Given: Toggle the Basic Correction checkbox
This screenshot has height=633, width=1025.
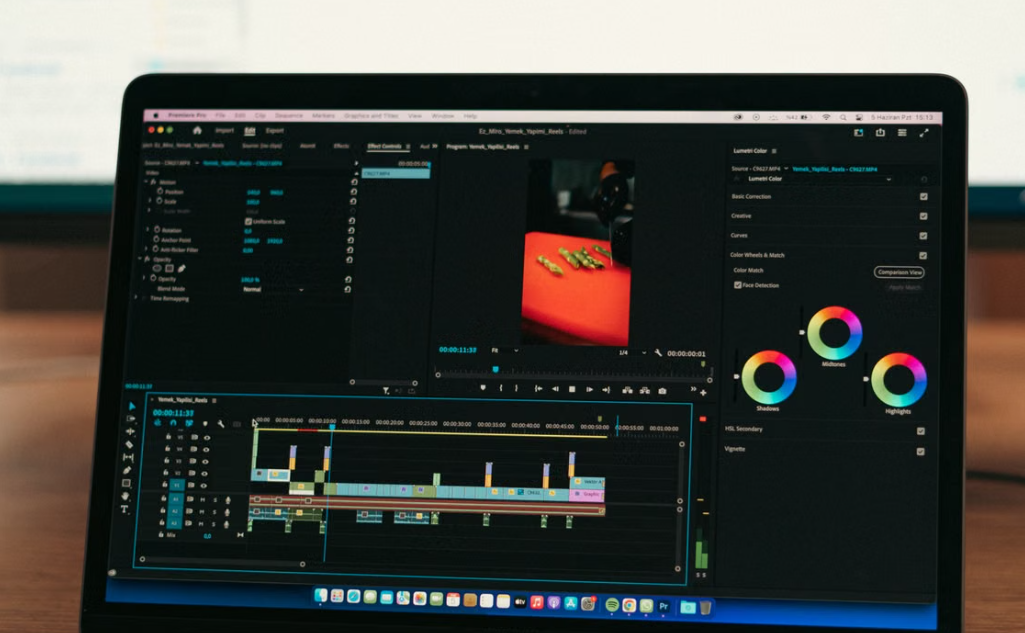Looking at the screenshot, I should (924, 196).
